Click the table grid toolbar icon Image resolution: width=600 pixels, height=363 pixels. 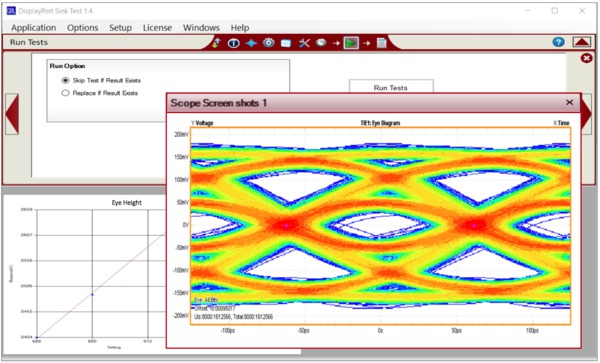pyautogui.click(x=286, y=43)
